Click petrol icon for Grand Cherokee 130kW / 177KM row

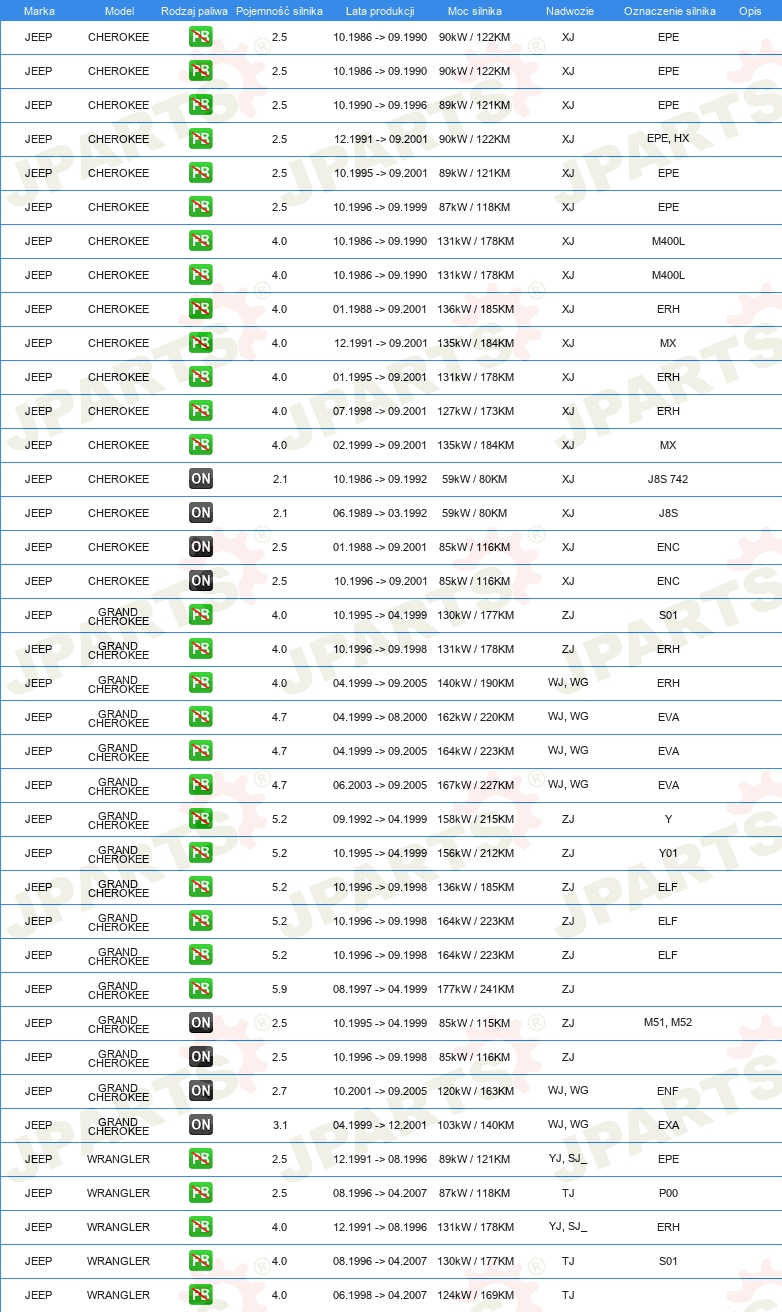coord(200,615)
